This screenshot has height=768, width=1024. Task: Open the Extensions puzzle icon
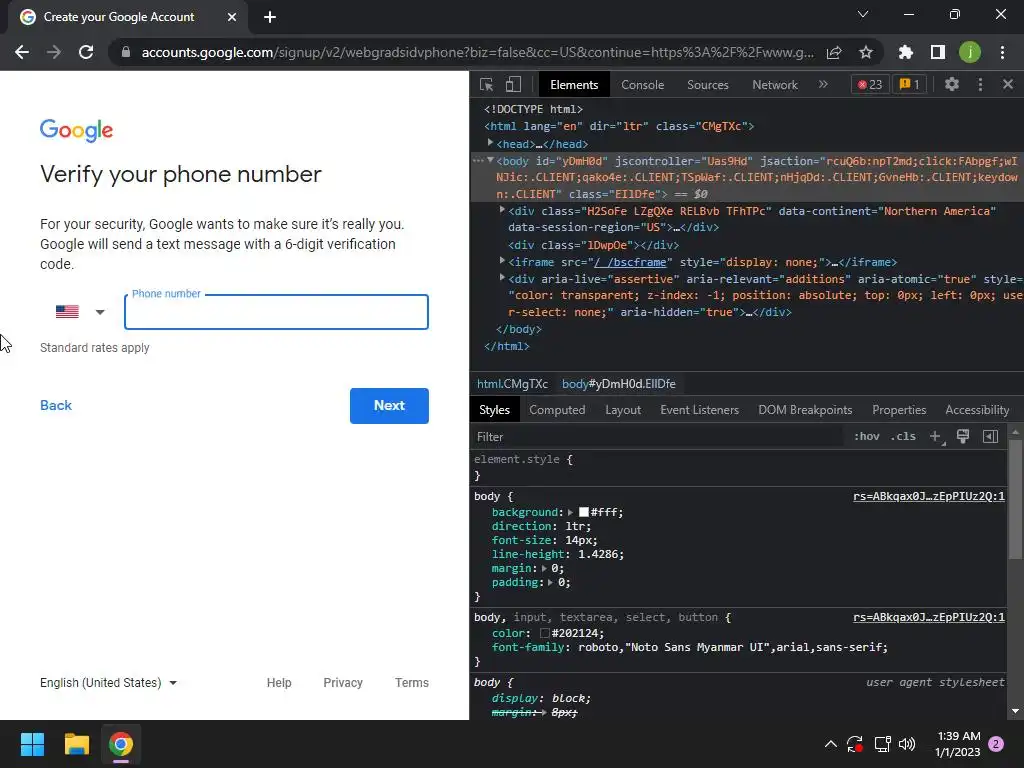pyautogui.click(x=905, y=52)
